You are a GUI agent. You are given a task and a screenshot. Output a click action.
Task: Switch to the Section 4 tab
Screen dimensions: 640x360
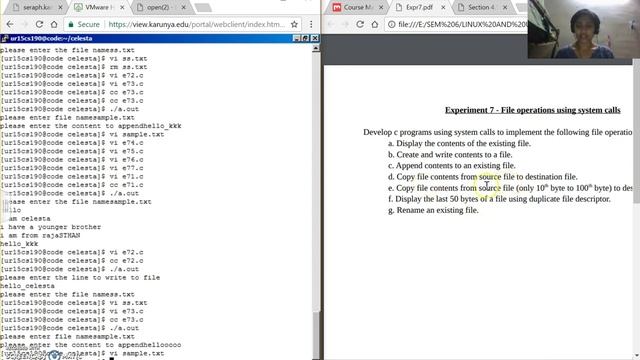click(480, 7)
